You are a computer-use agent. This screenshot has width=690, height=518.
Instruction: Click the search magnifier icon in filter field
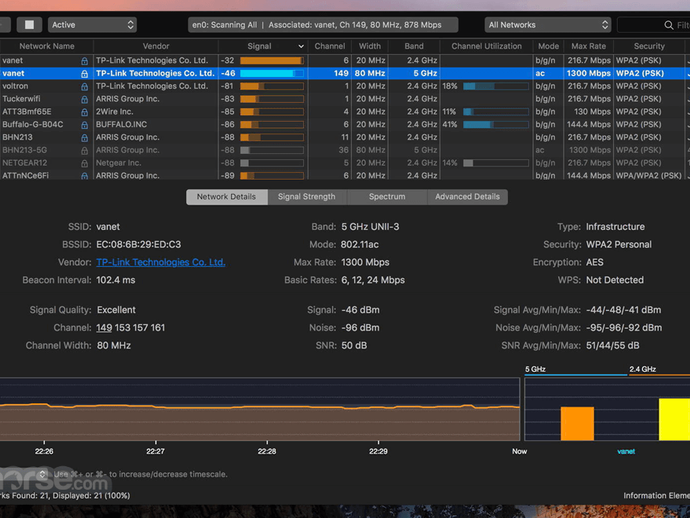coord(668,25)
